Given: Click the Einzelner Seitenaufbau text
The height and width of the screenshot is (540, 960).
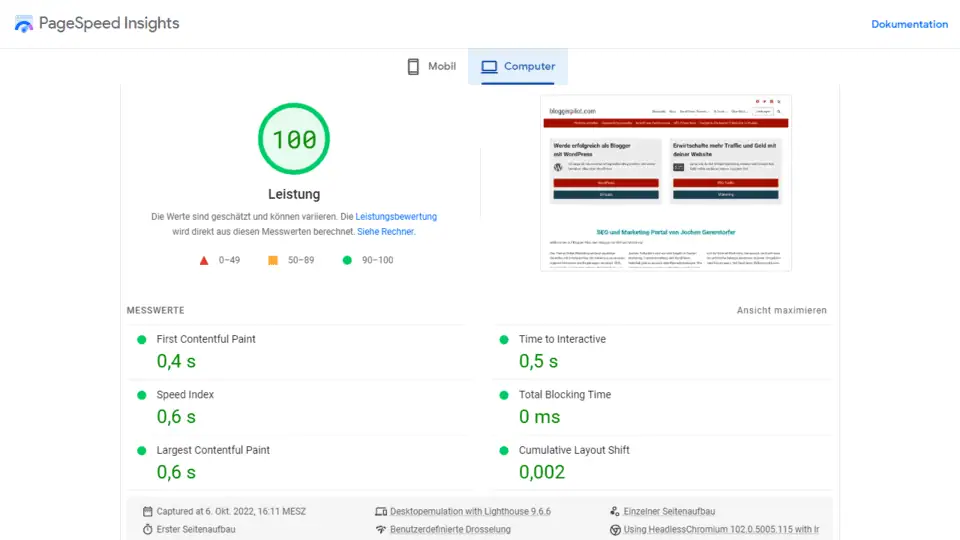Looking at the screenshot, I should click(x=669, y=511).
